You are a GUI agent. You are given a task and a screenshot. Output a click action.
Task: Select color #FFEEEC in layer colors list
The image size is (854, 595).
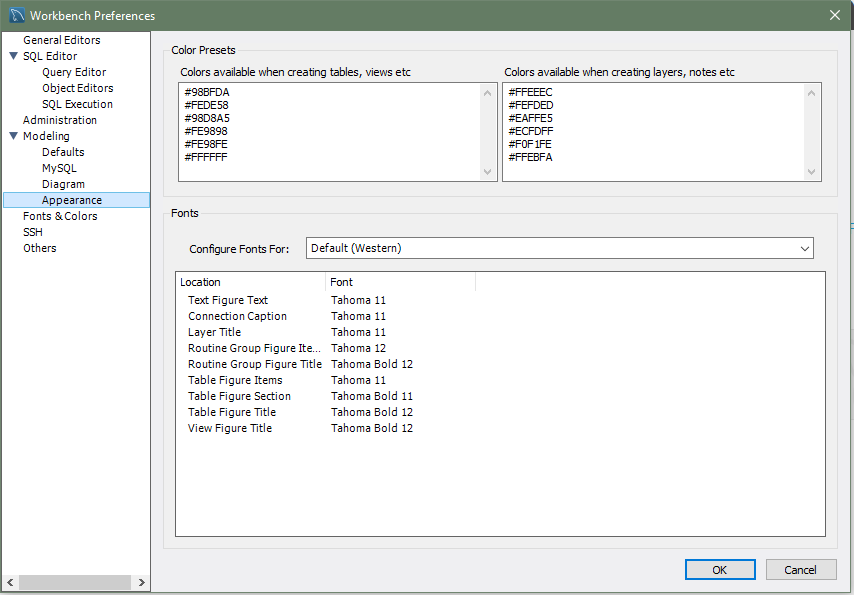(530, 93)
